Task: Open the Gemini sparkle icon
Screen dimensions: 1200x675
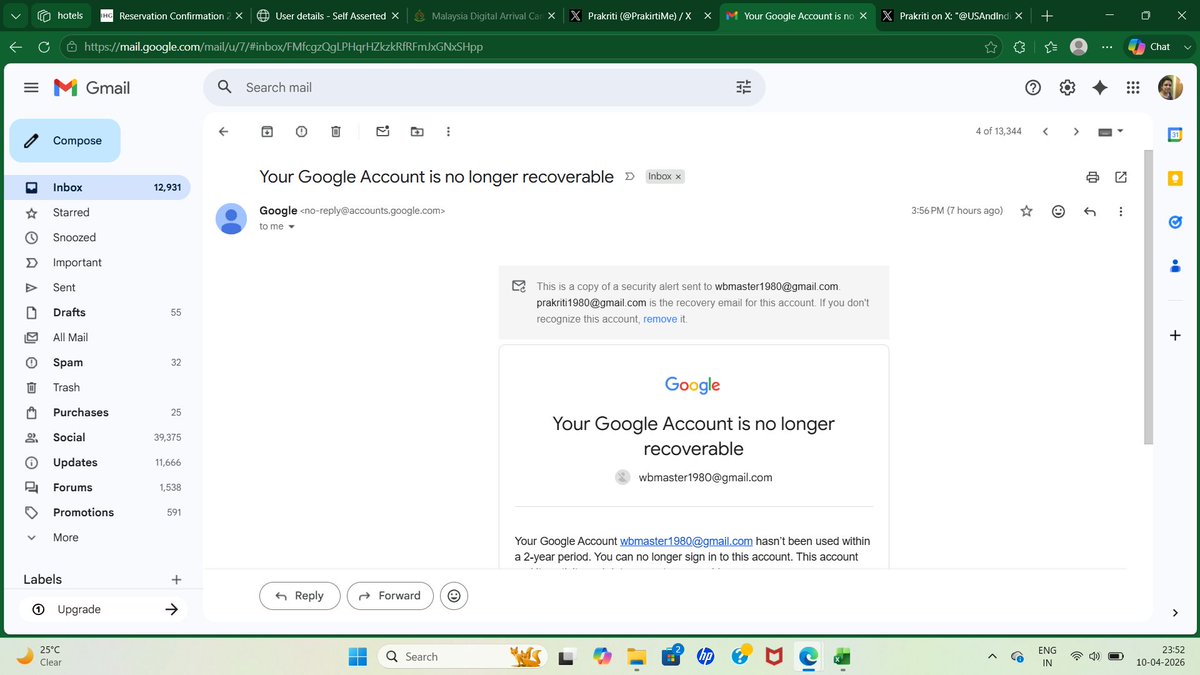Action: tap(1100, 88)
